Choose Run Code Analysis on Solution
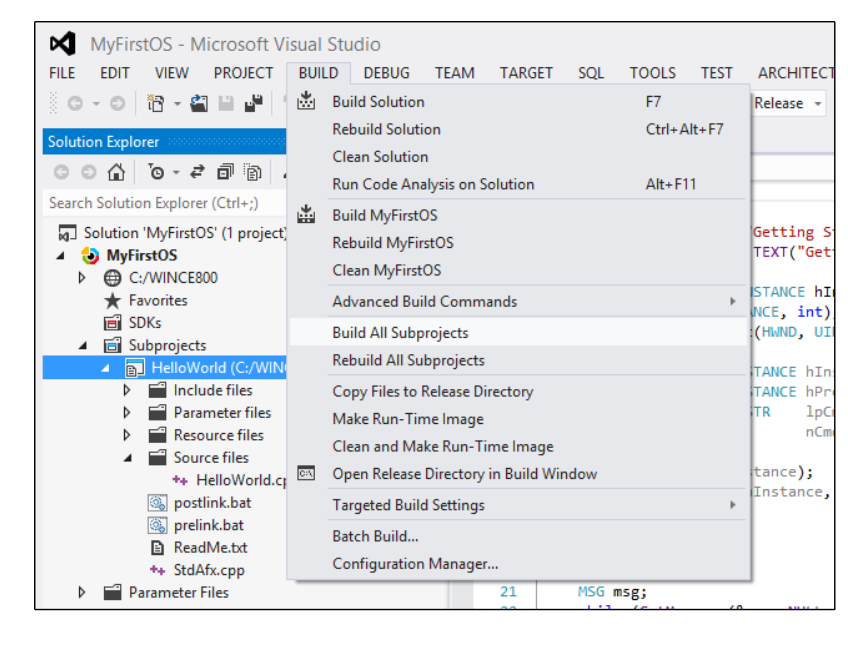 (x=518, y=184)
